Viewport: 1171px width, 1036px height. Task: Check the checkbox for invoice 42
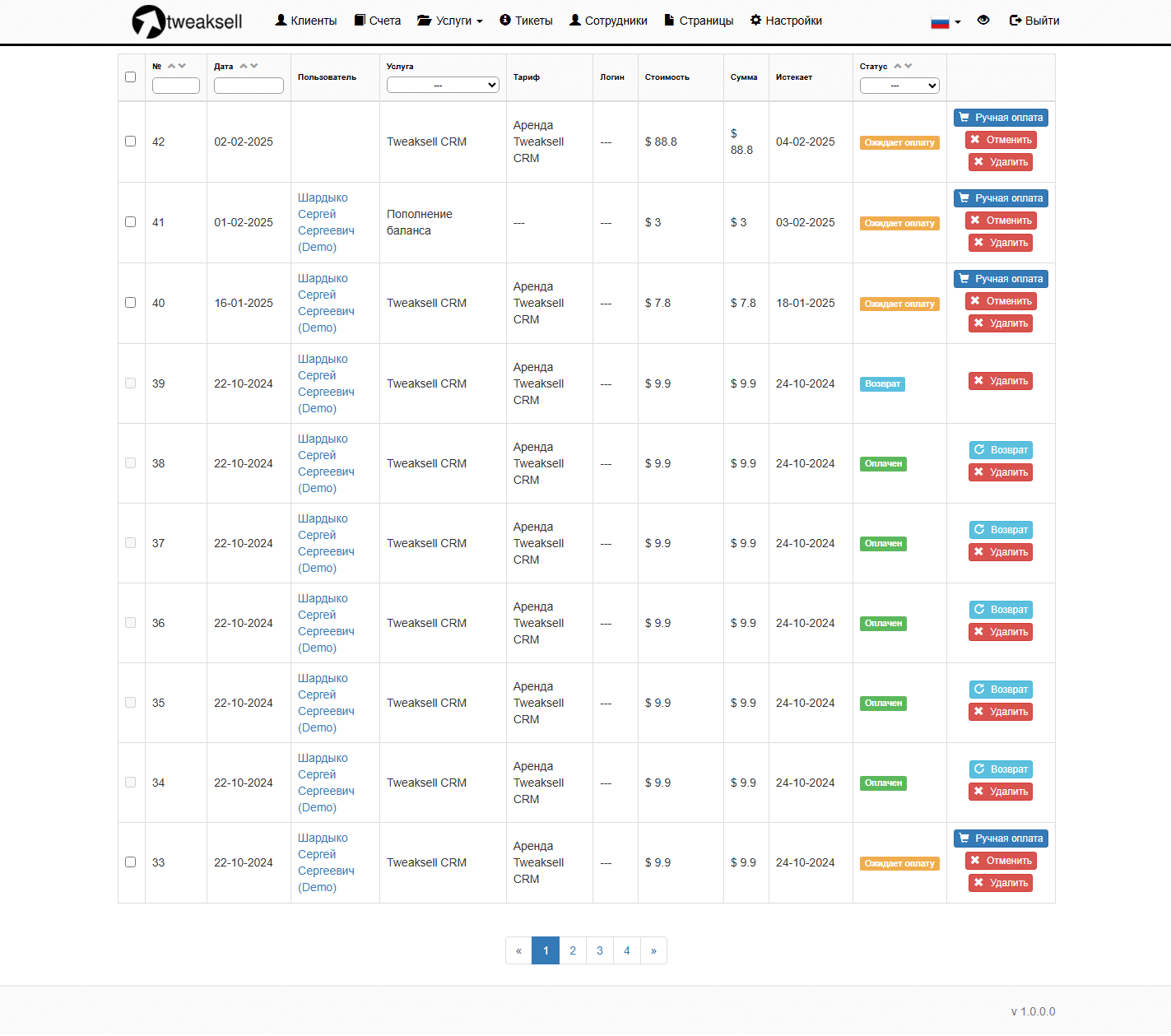pyautogui.click(x=130, y=142)
